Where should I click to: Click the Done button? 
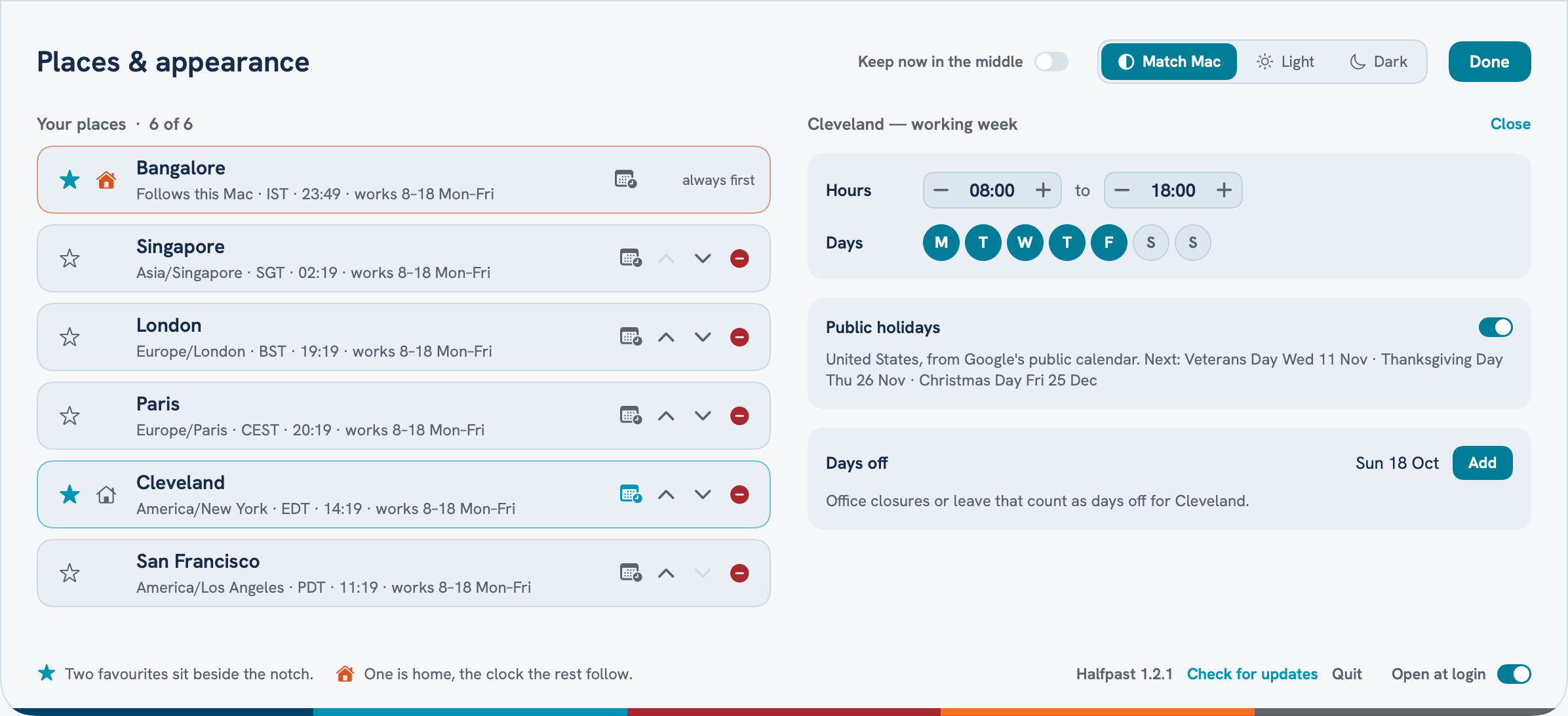point(1489,62)
